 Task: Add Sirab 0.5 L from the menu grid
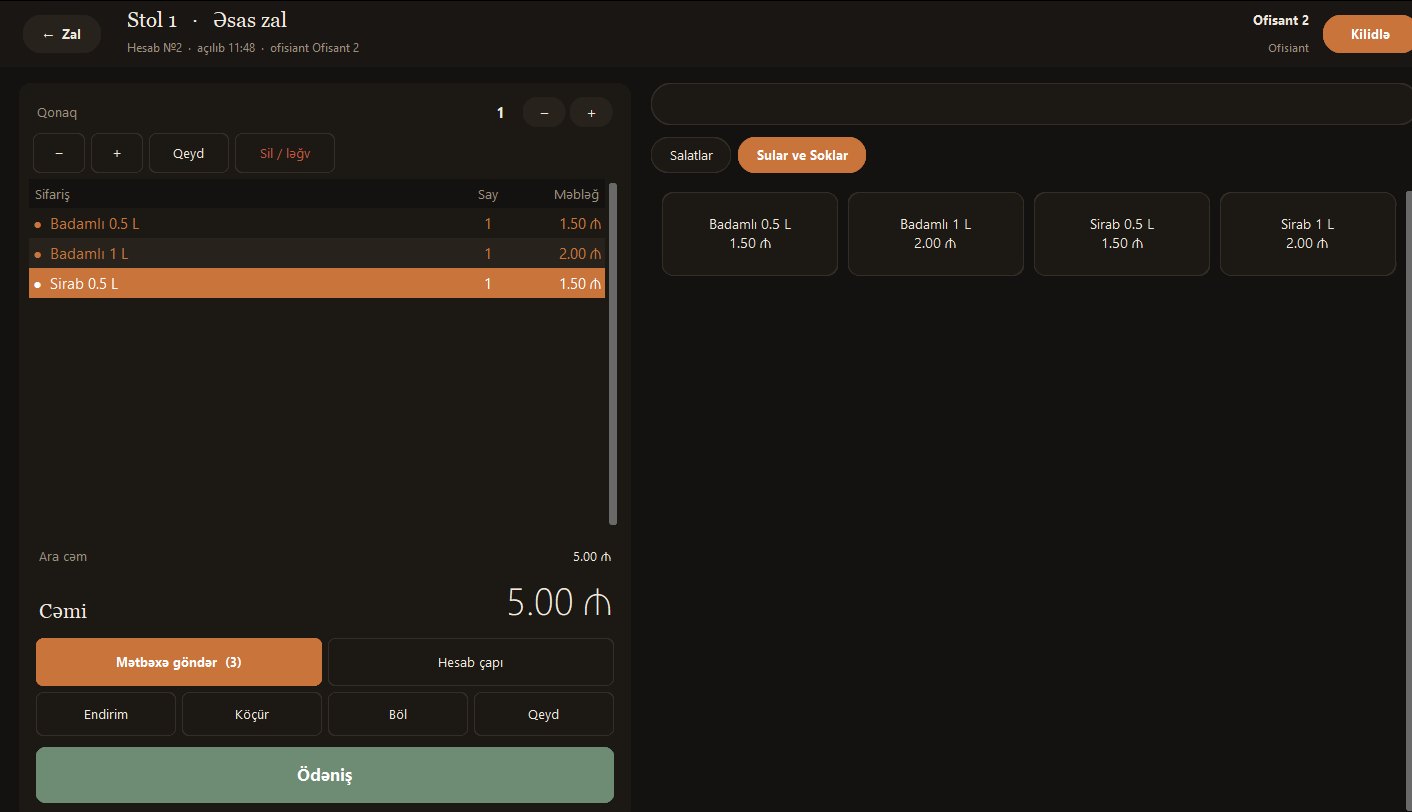pyautogui.click(x=1122, y=234)
